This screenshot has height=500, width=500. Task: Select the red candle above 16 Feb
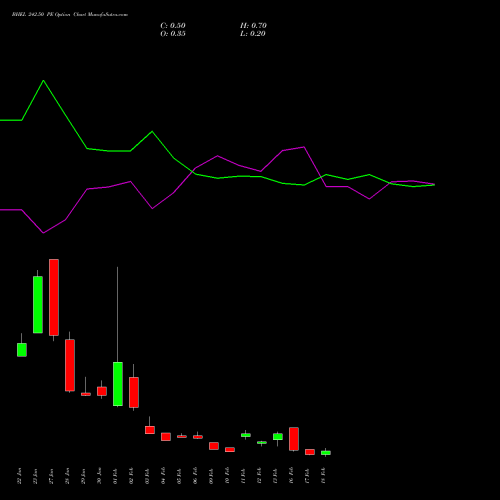point(294,439)
